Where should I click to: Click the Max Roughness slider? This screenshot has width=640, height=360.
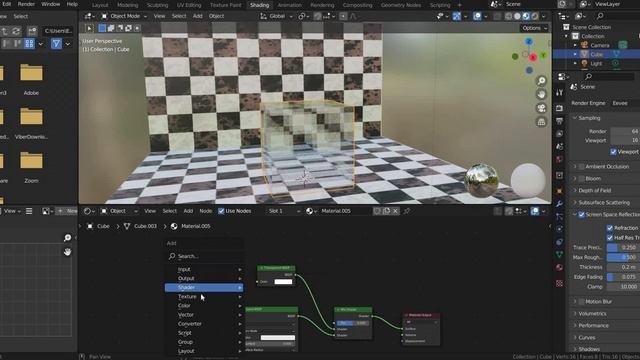pos(623,257)
